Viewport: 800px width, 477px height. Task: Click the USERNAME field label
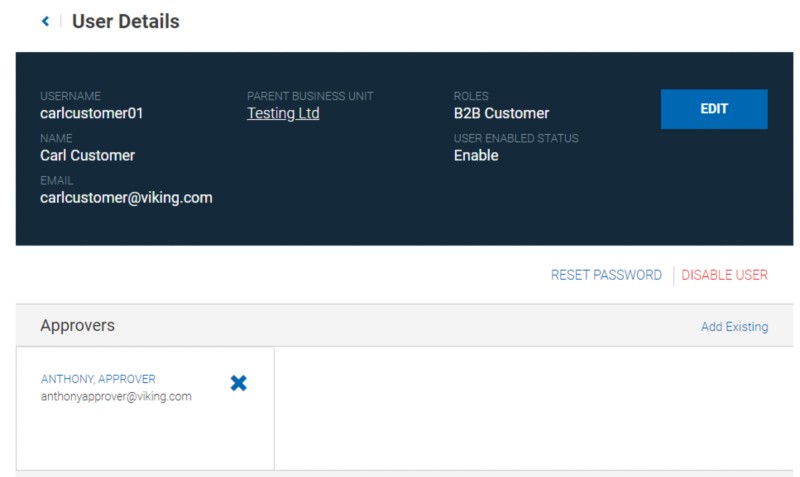coord(70,96)
